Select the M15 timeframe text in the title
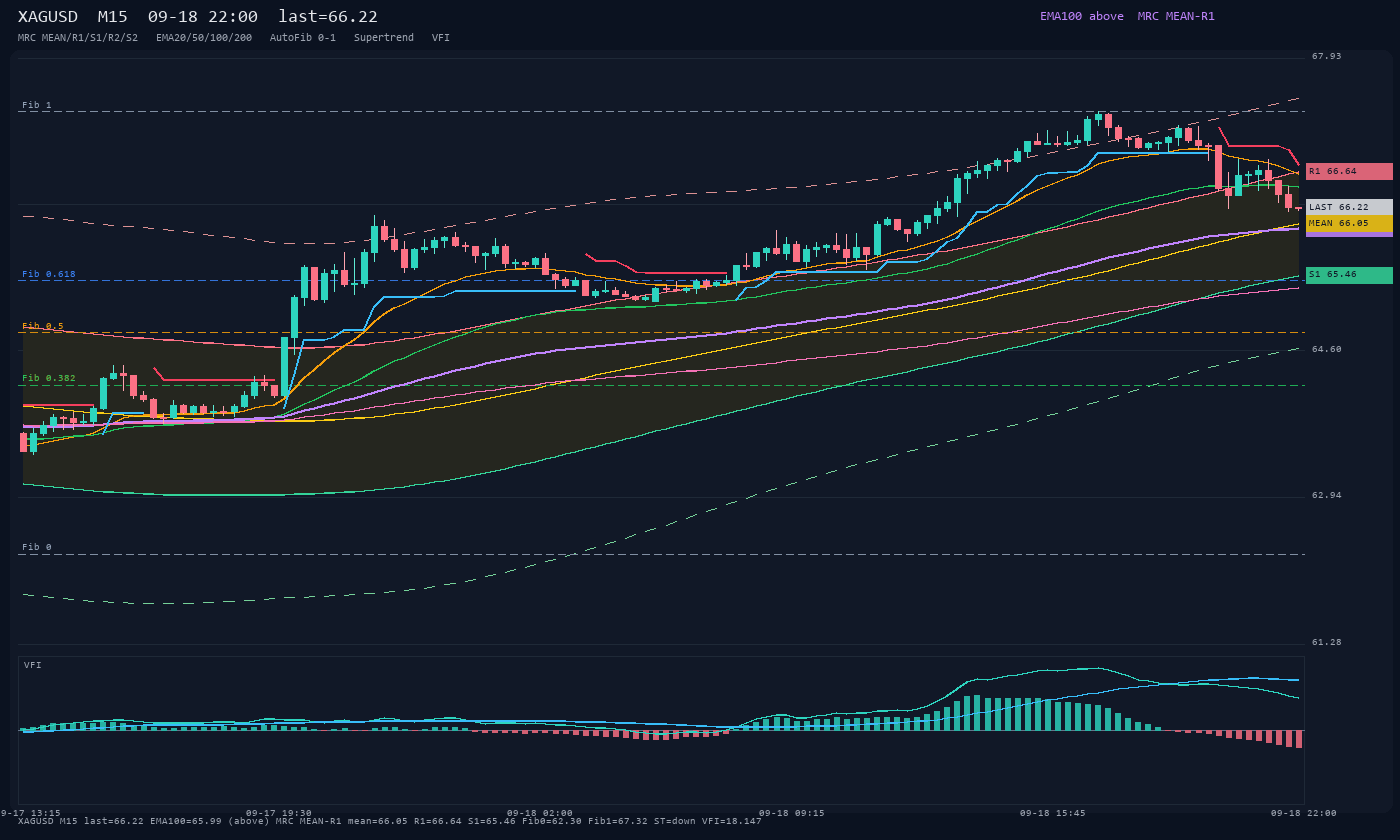 [x=112, y=17]
